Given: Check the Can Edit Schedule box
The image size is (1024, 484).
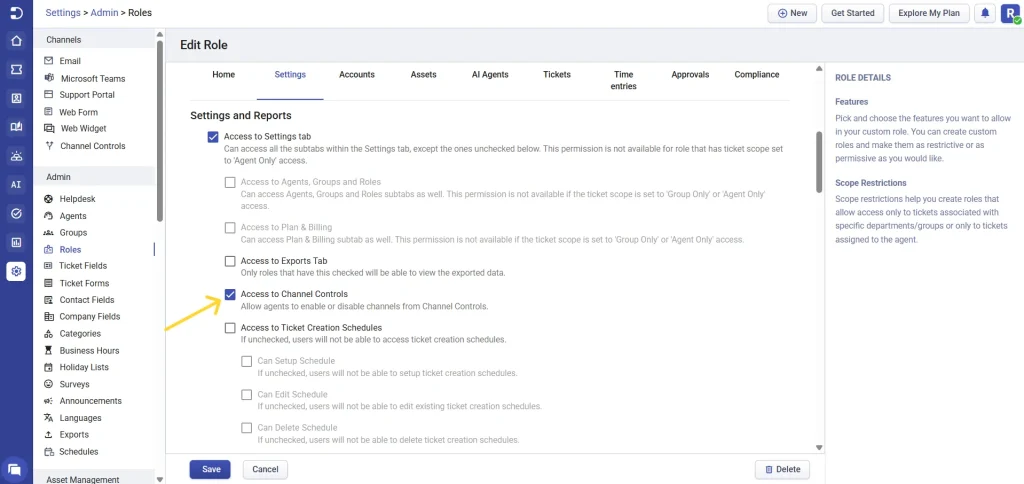Looking at the screenshot, I should coord(247,395).
